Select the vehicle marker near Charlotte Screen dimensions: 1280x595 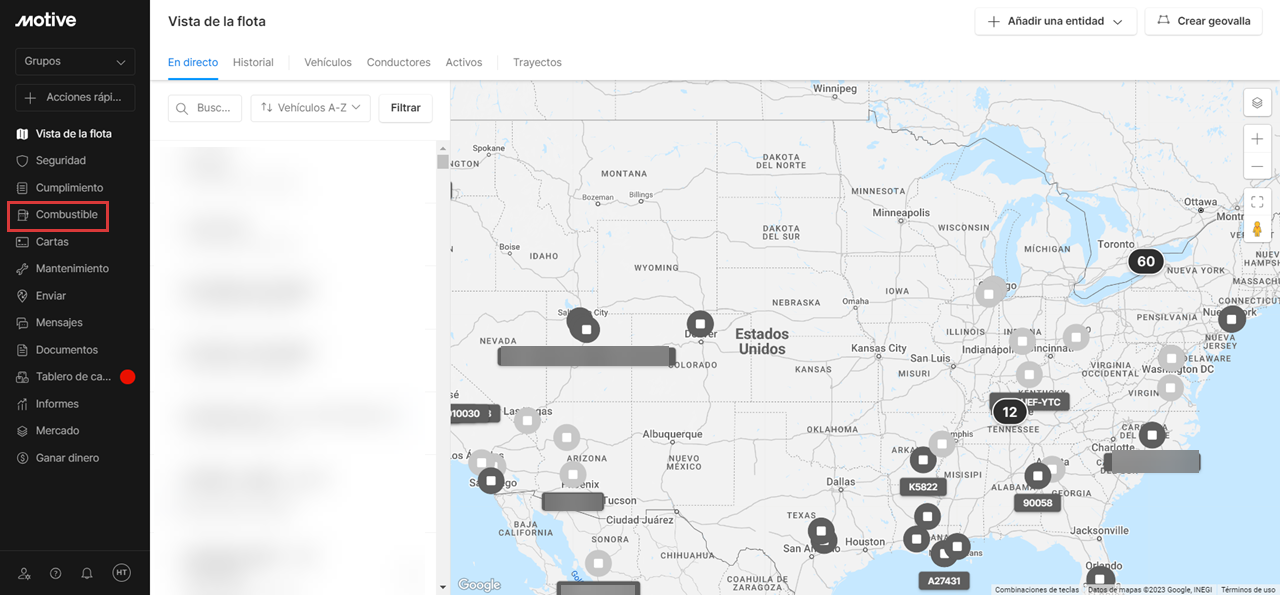pyautogui.click(x=1152, y=435)
